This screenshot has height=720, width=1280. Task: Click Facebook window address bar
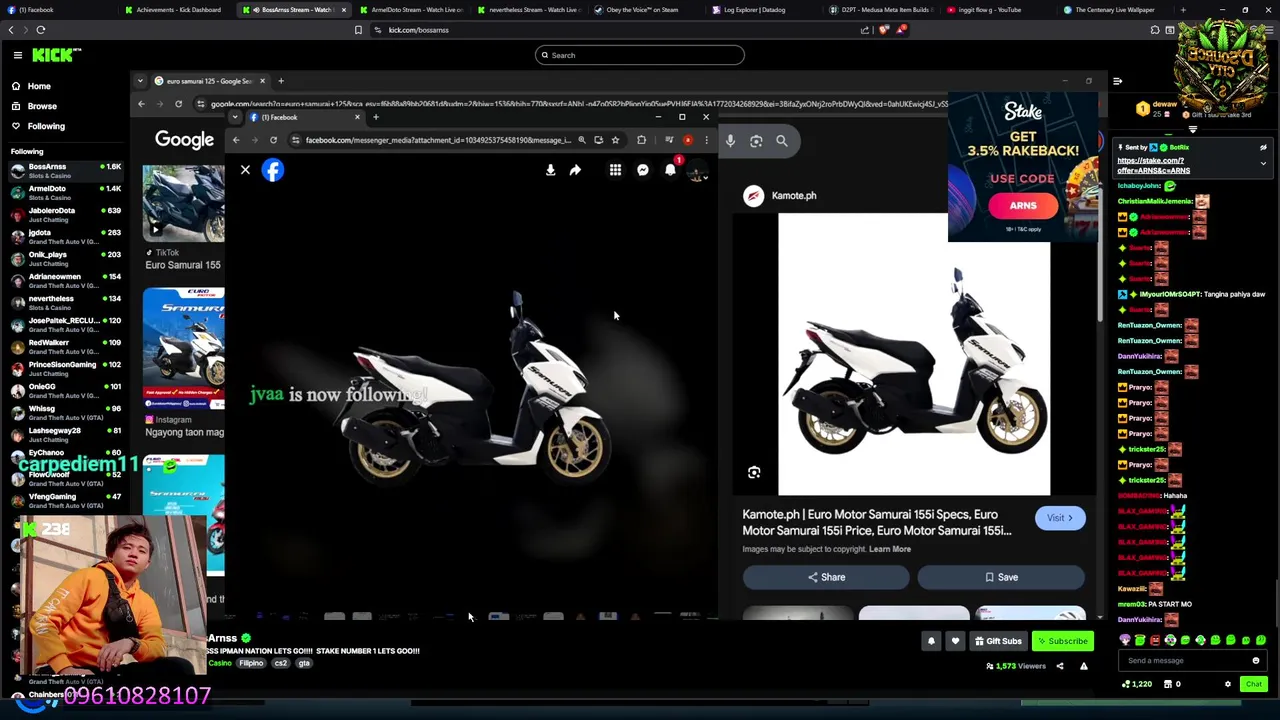(x=436, y=140)
